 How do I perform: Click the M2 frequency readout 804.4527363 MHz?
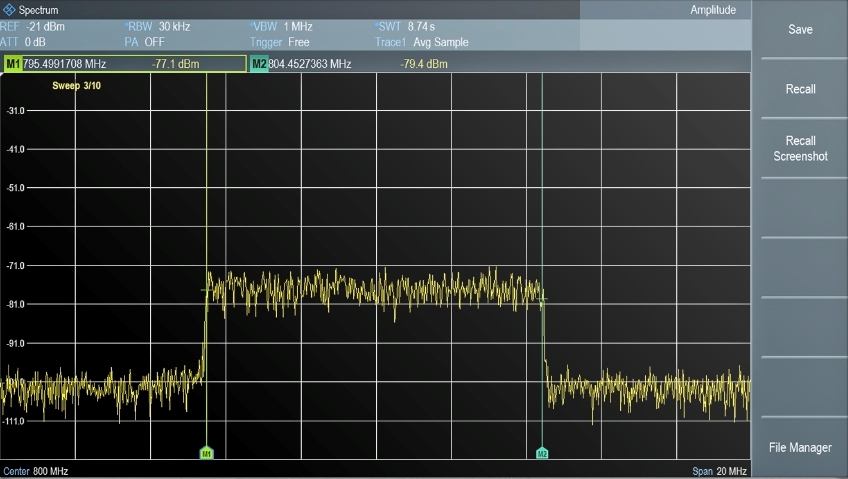(x=310, y=64)
